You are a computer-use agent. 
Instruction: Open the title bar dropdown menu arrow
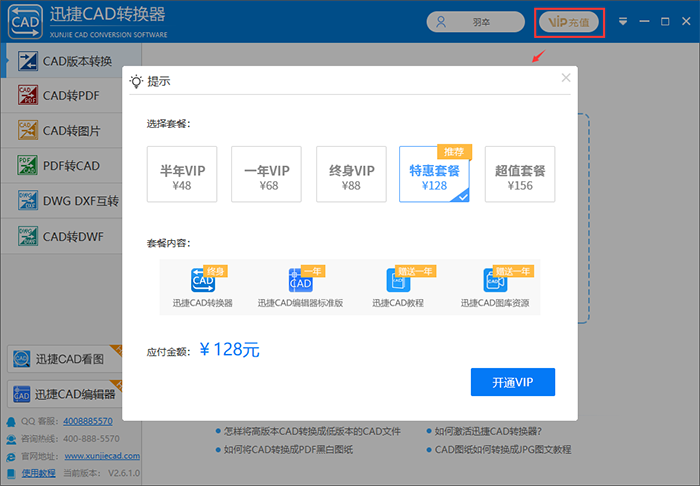pyautogui.click(x=623, y=21)
